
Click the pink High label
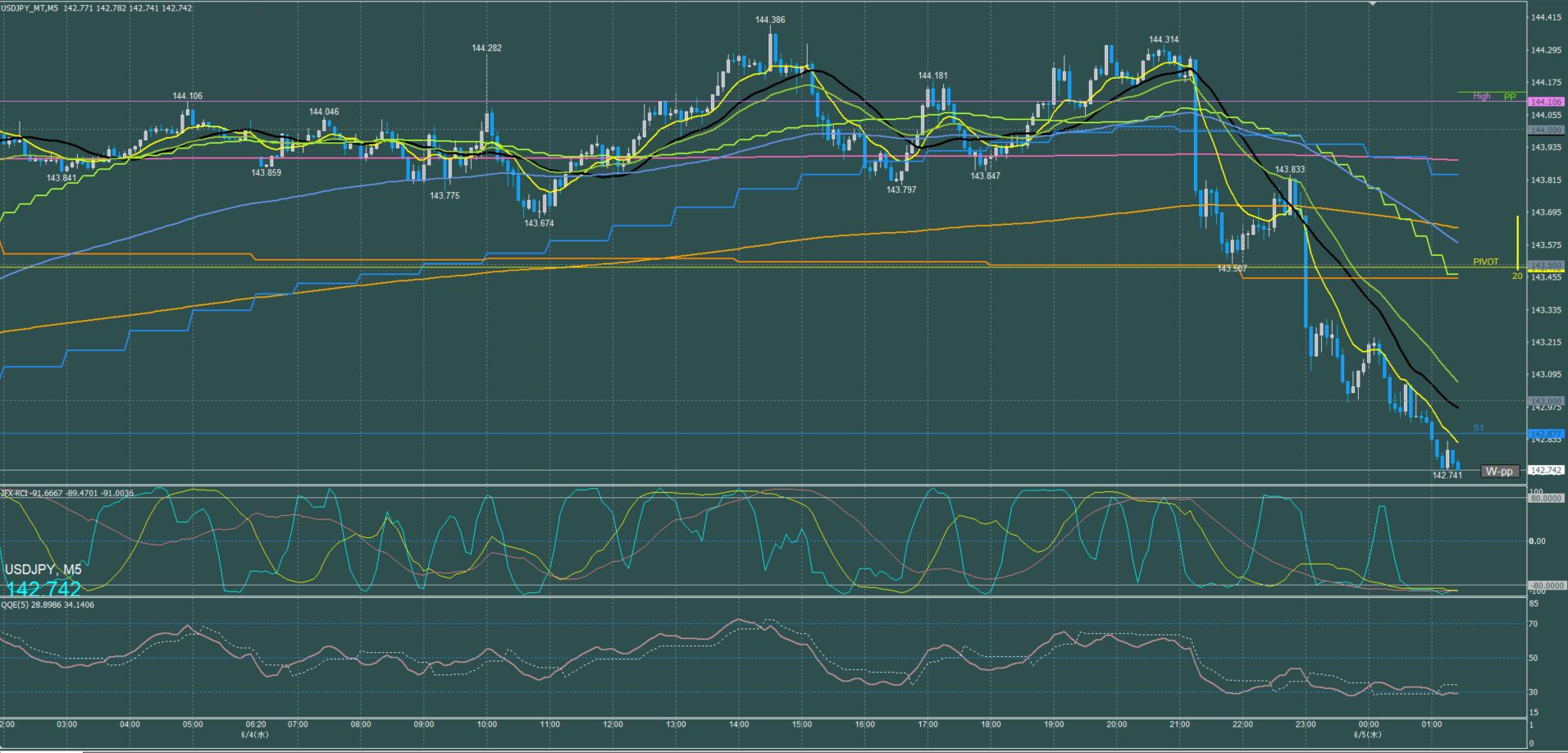[x=1482, y=97]
